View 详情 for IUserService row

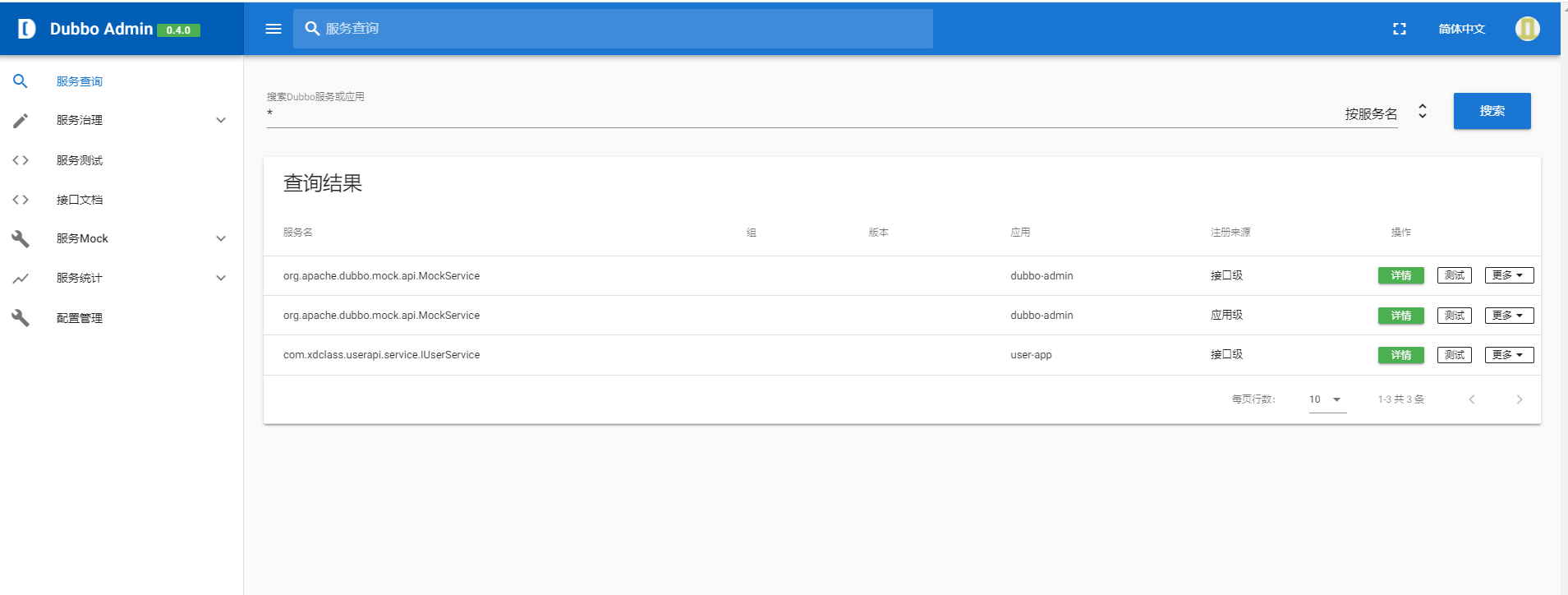1401,355
